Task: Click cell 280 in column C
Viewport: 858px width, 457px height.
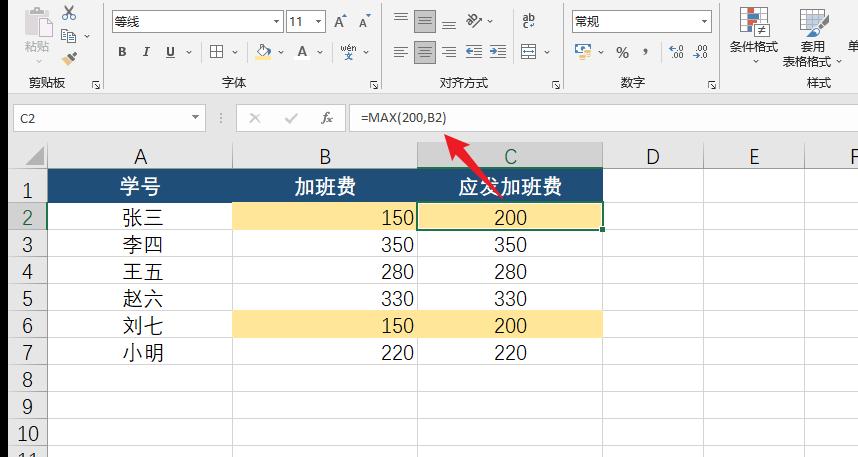Action: pos(510,271)
